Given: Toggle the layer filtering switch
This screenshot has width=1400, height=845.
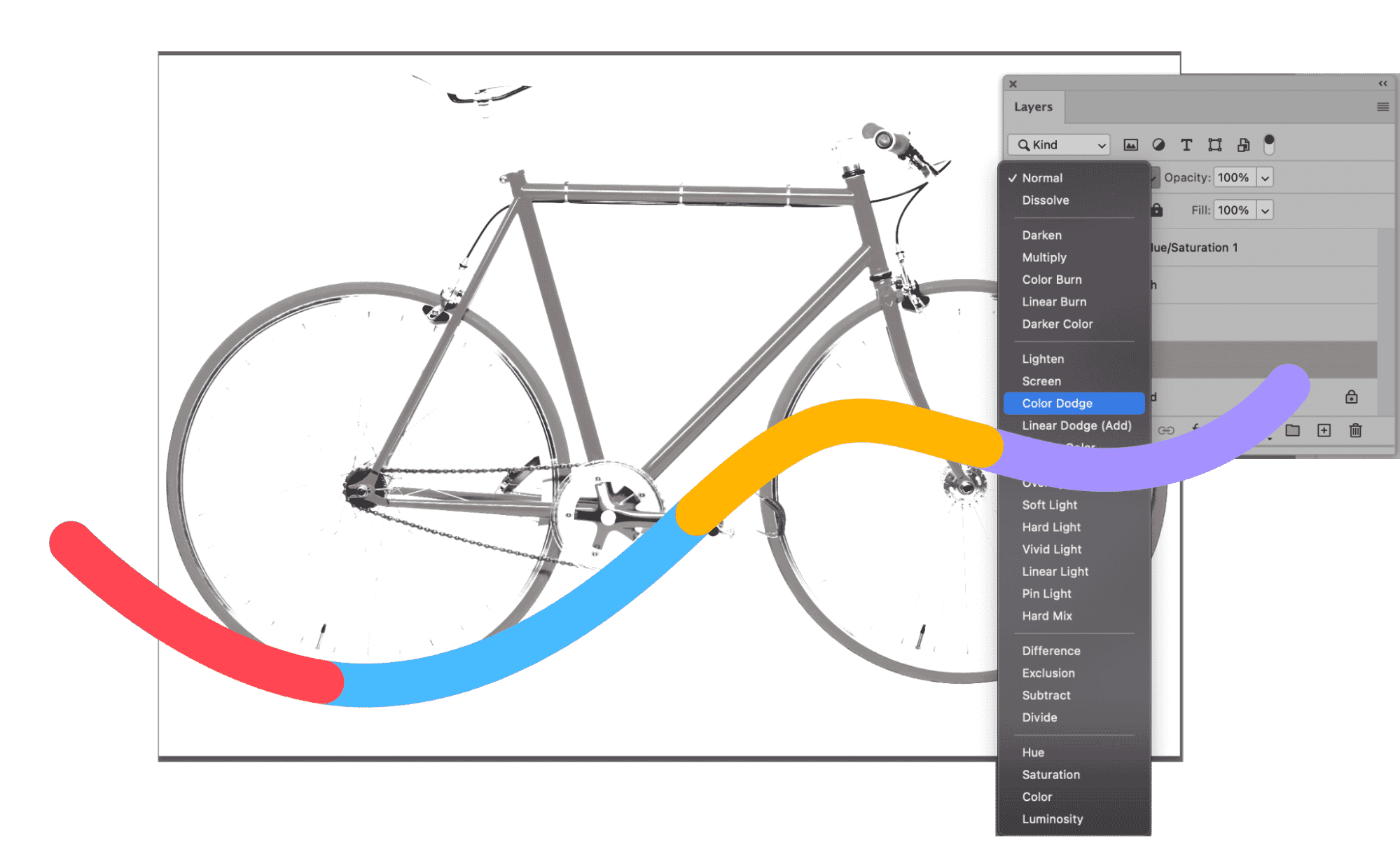Looking at the screenshot, I should pyautogui.click(x=1269, y=144).
